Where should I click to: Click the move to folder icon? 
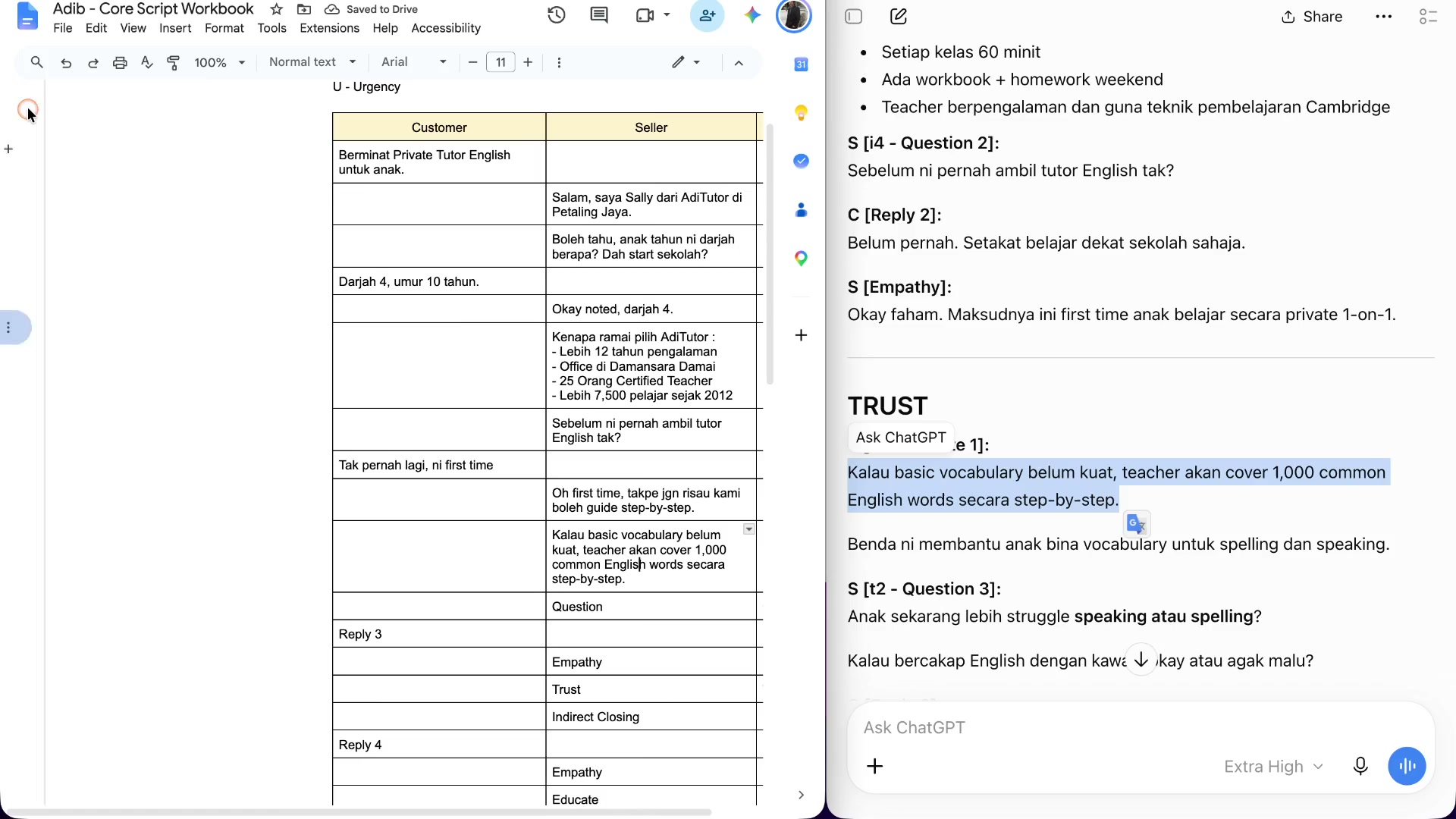tap(304, 9)
